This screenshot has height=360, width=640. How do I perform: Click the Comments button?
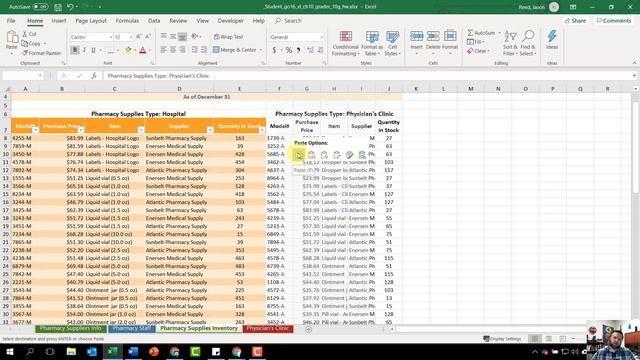[x=613, y=20]
